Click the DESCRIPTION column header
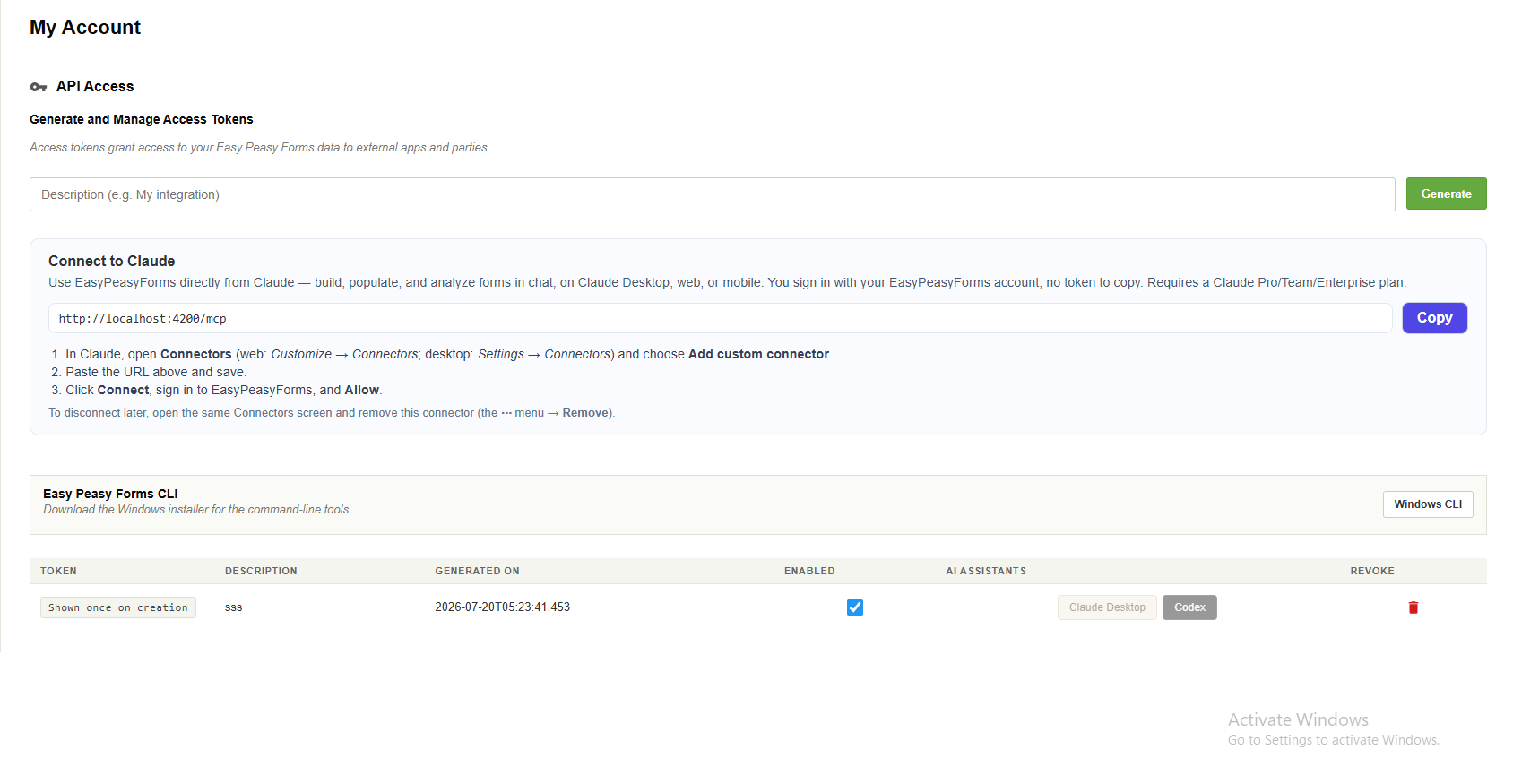This screenshot has width=1513, height=784. (x=261, y=571)
